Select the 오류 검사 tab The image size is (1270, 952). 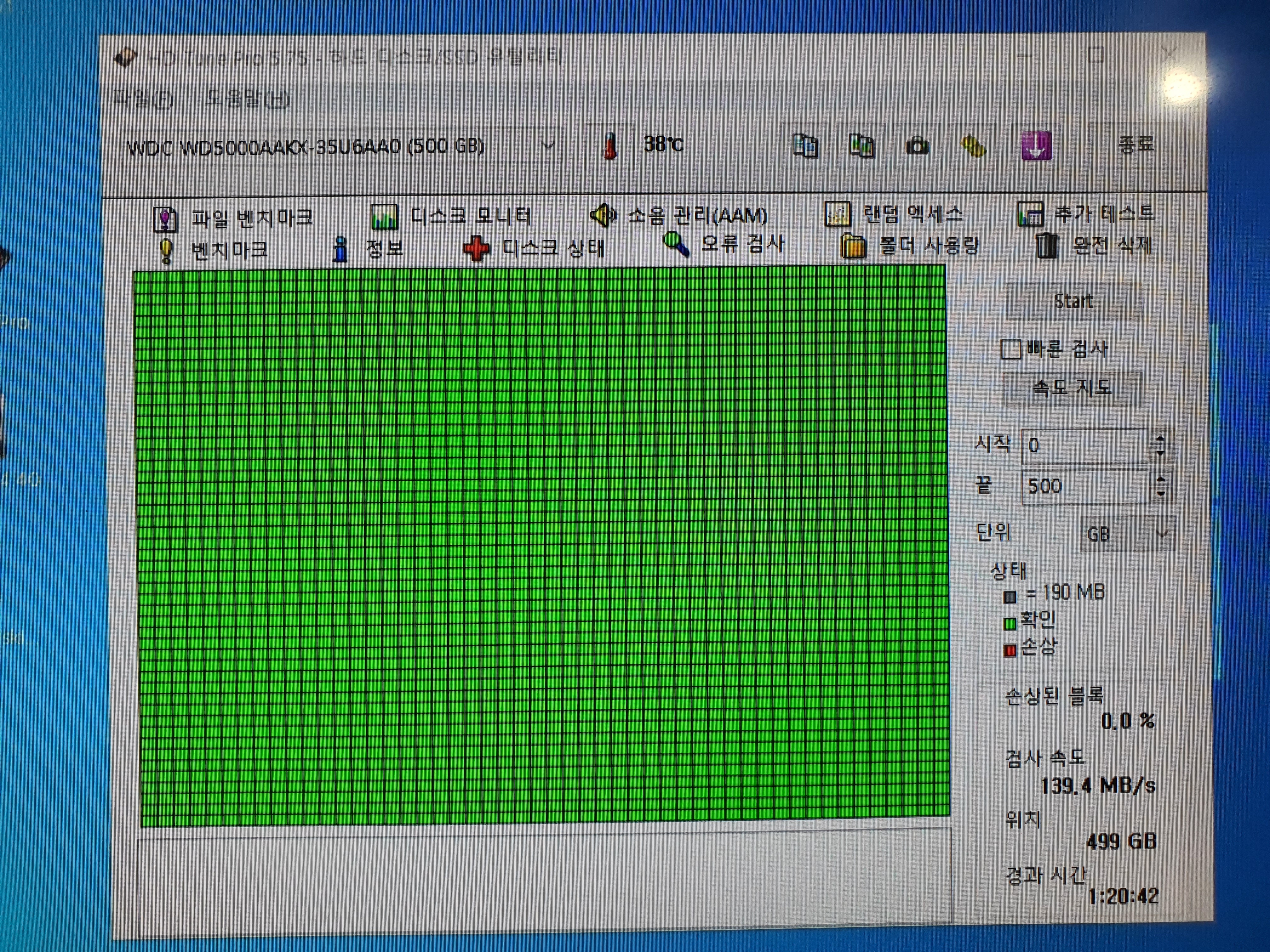(724, 245)
